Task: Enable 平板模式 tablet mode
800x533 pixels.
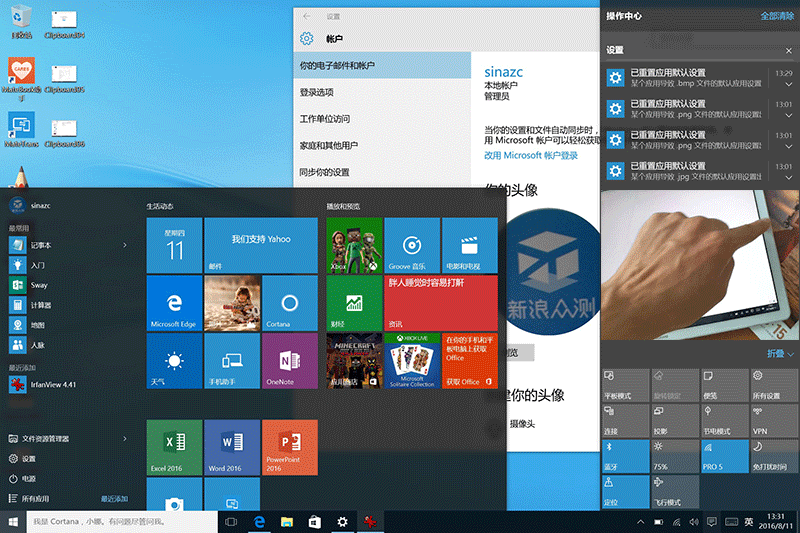Action: tap(624, 384)
